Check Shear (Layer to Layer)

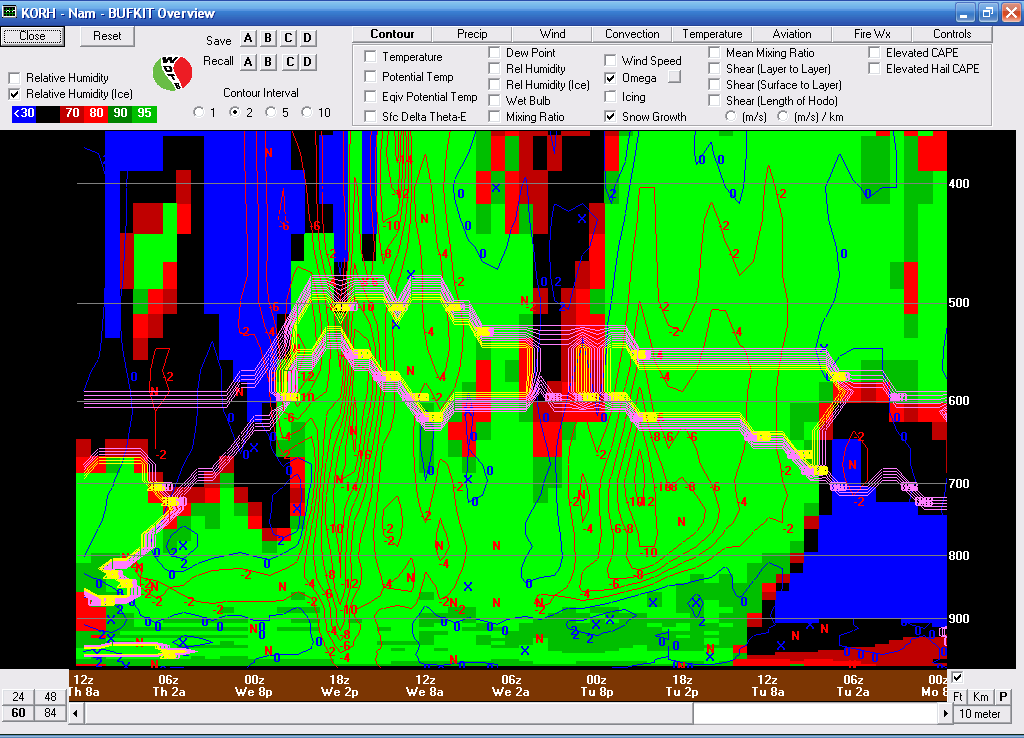(x=714, y=69)
